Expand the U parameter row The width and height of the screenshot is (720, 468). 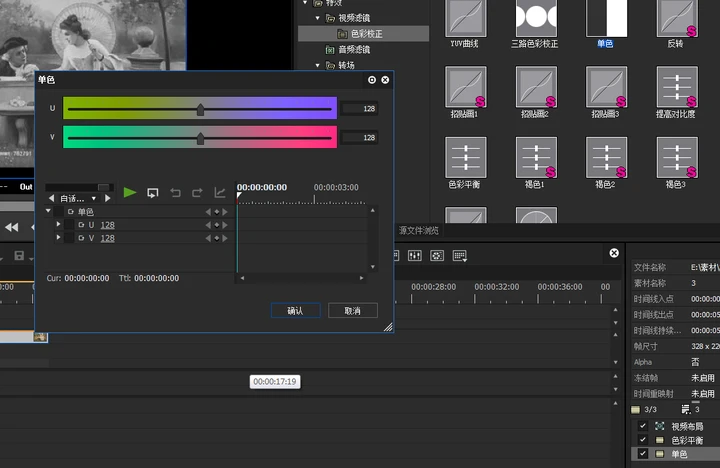(59, 225)
